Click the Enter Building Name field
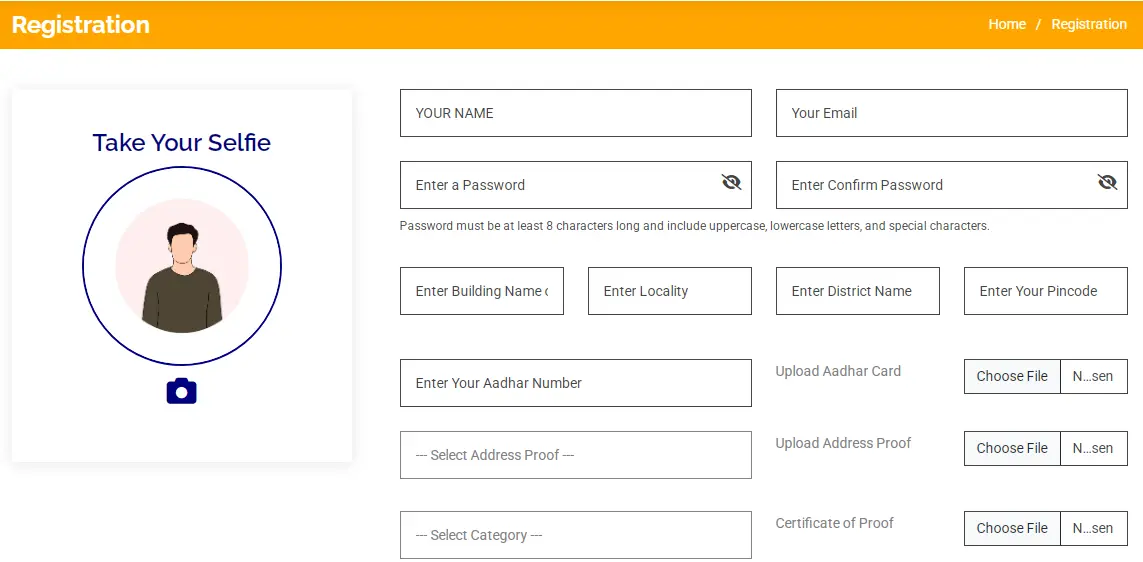Image resolution: width=1143 pixels, height=562 pixels. point(481,291)
